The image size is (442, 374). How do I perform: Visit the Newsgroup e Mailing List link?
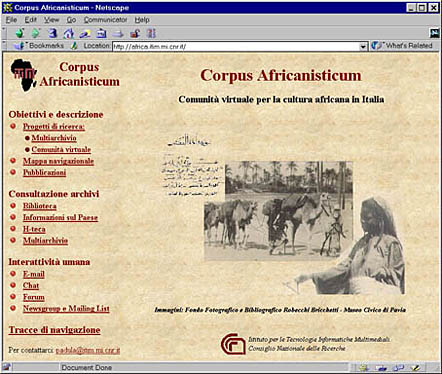(x=66, y=308)
